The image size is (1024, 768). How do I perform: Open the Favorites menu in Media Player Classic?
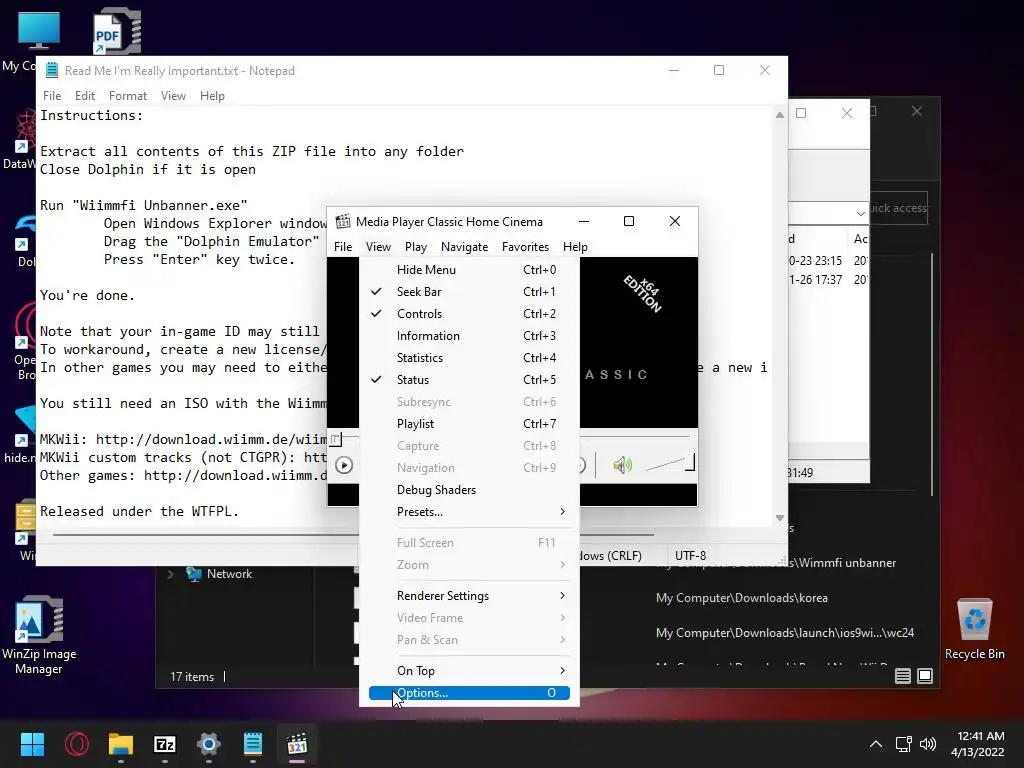(525, 247)
